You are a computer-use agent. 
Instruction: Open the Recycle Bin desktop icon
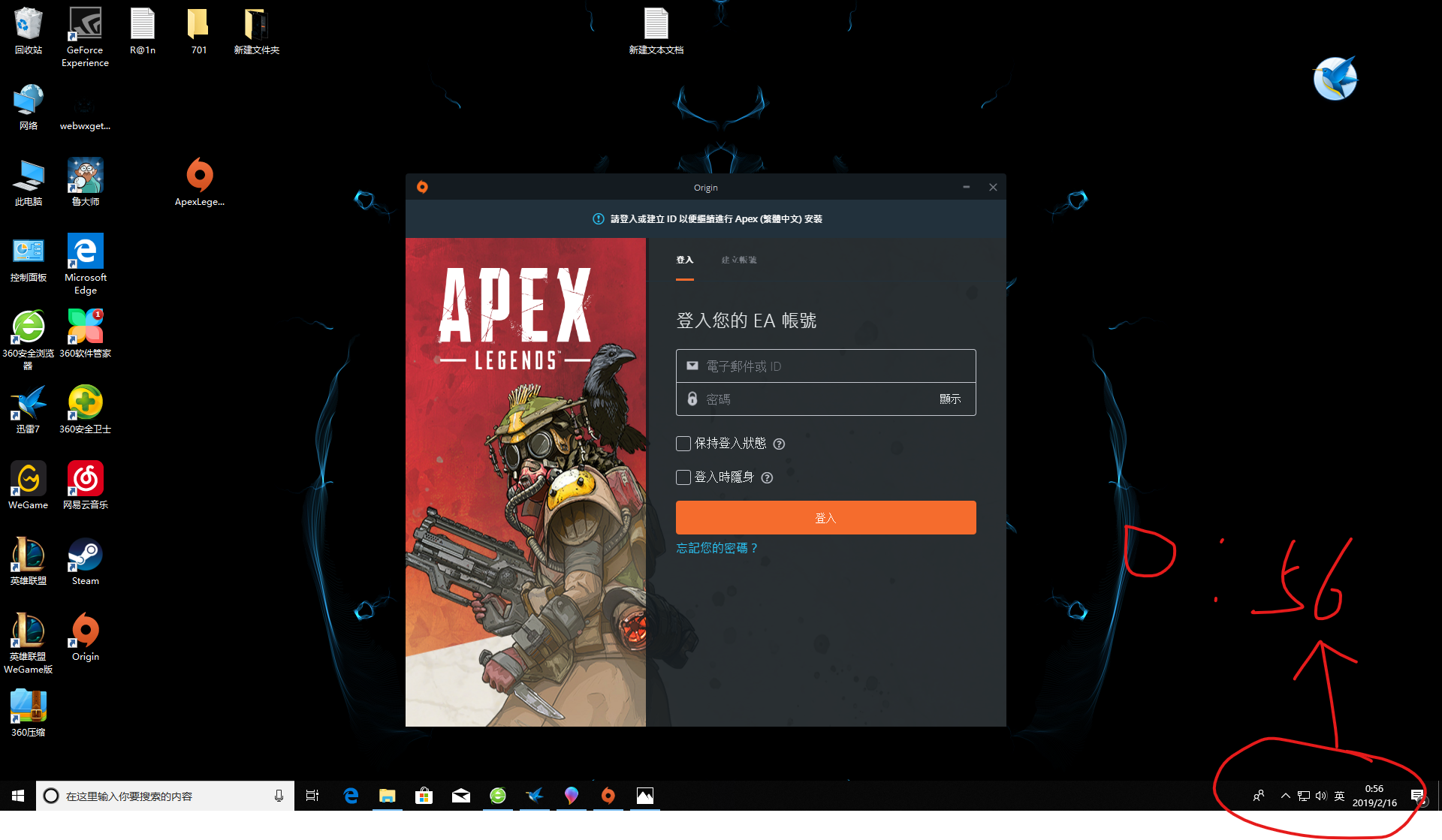pyautogui.click(x=29, y=31)
